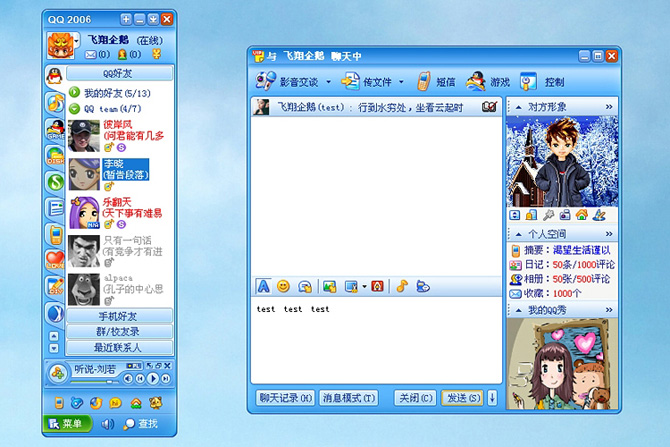Collapse the 我的好友 friends group
Screen dimensions: 670x447
[x=75, y=93]
